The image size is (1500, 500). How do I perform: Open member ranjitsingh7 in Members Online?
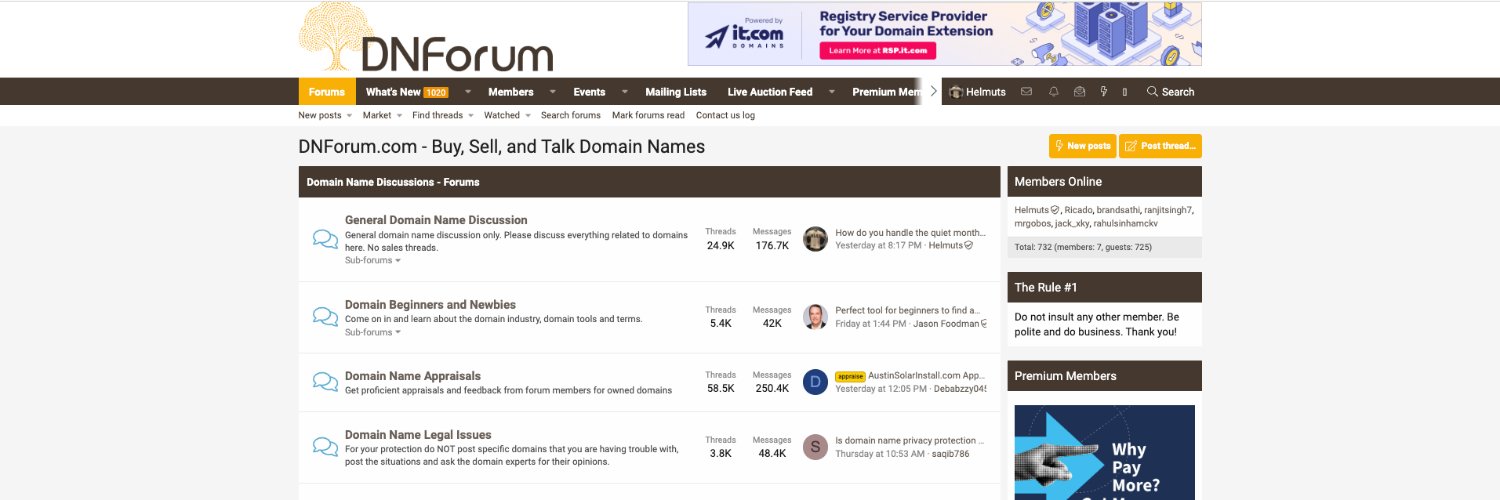1168,210
